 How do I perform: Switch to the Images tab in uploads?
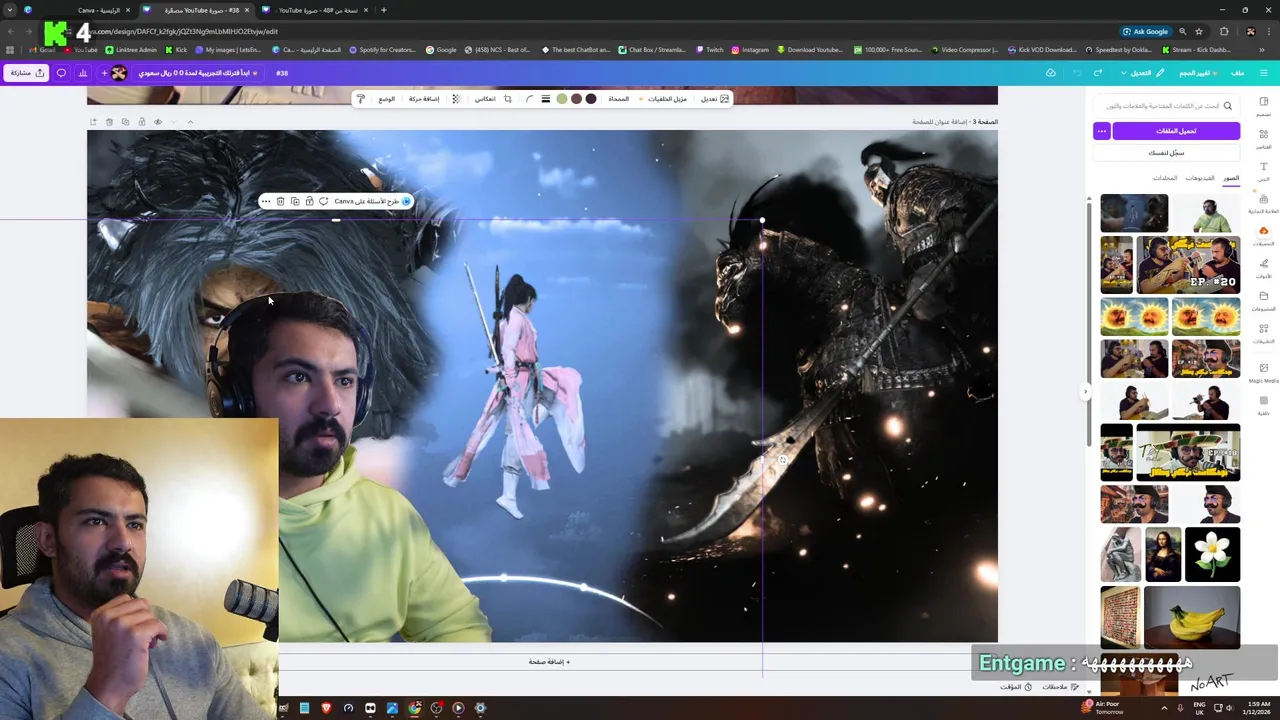[x=1231, y=178]
